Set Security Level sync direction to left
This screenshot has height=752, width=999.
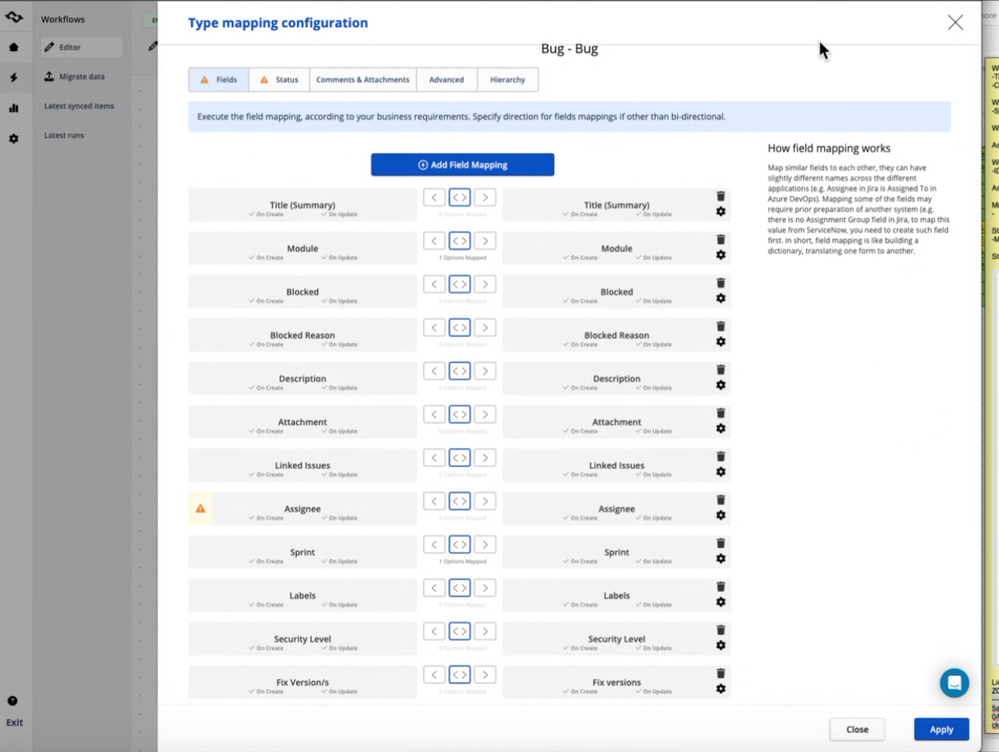click(x=434, y=631)
